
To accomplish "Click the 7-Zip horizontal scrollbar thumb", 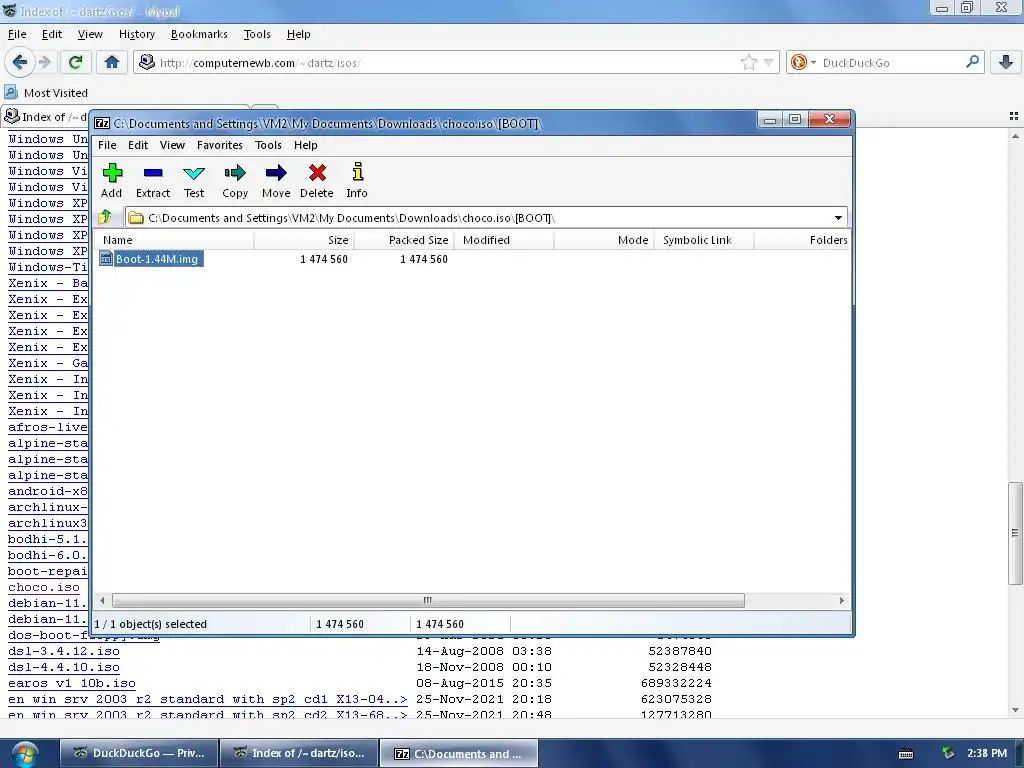I will coord(428,600).
